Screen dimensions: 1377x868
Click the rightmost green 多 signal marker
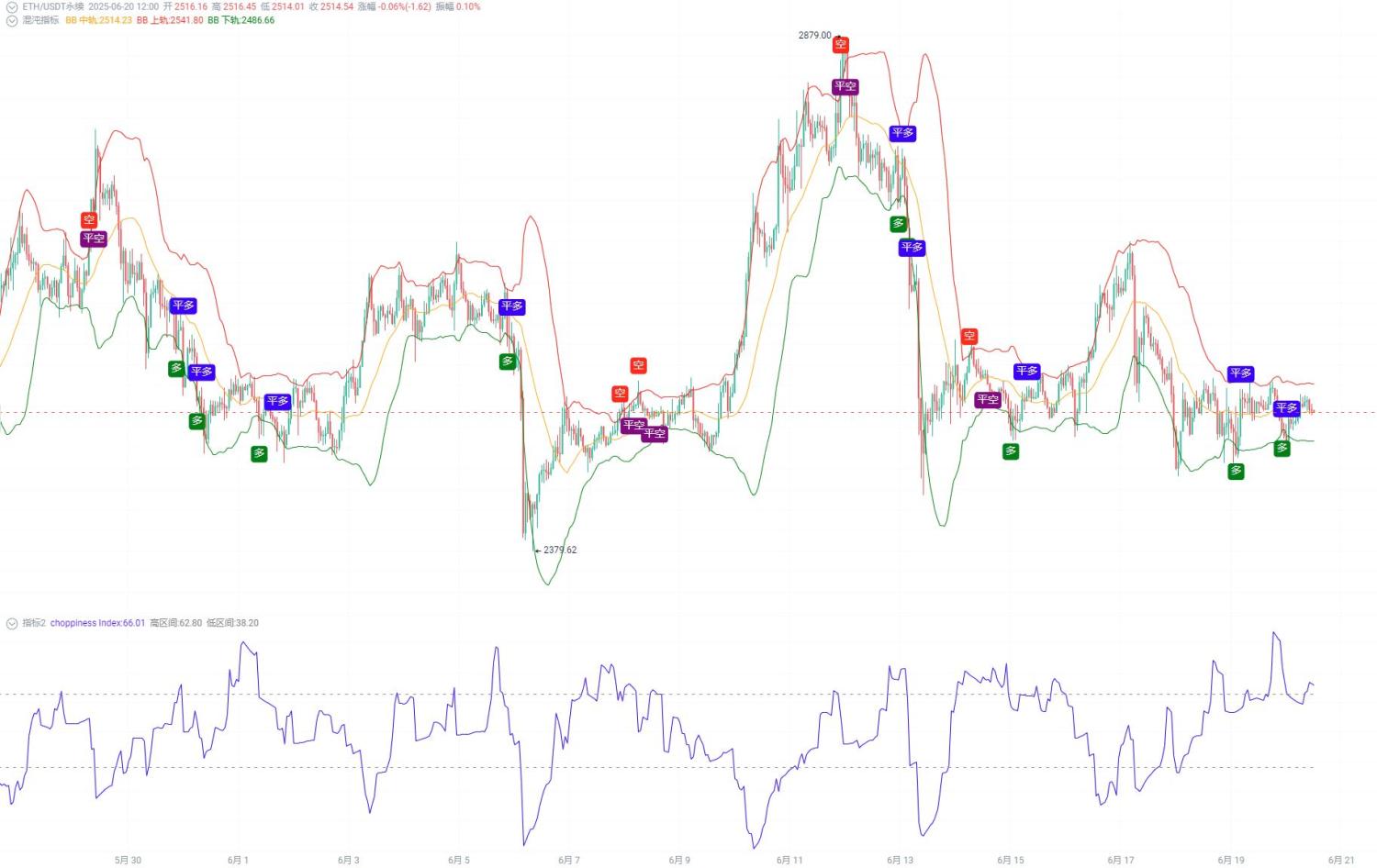point(1282,448)
